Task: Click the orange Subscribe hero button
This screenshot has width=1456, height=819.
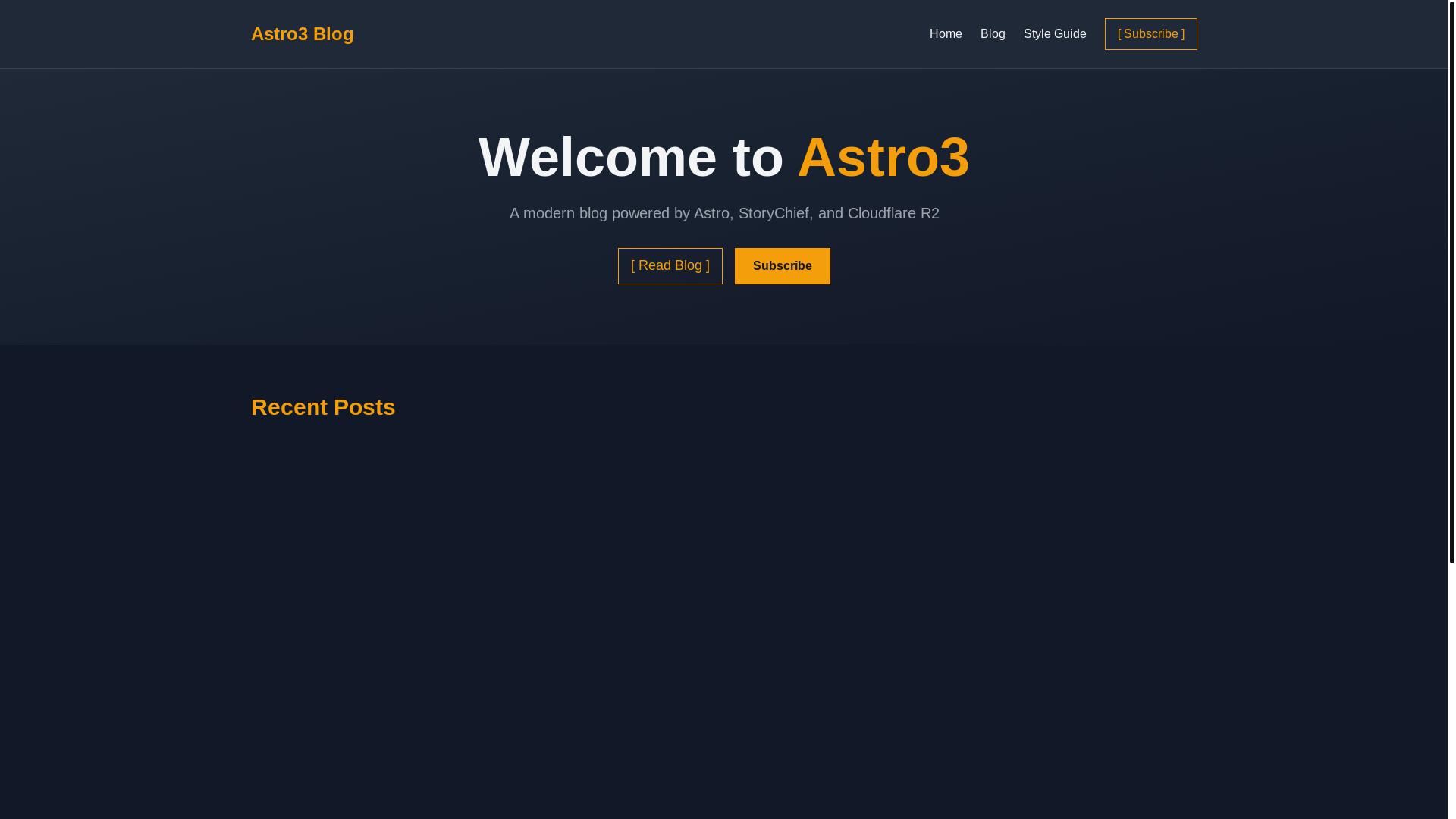Action: point(783,266)
